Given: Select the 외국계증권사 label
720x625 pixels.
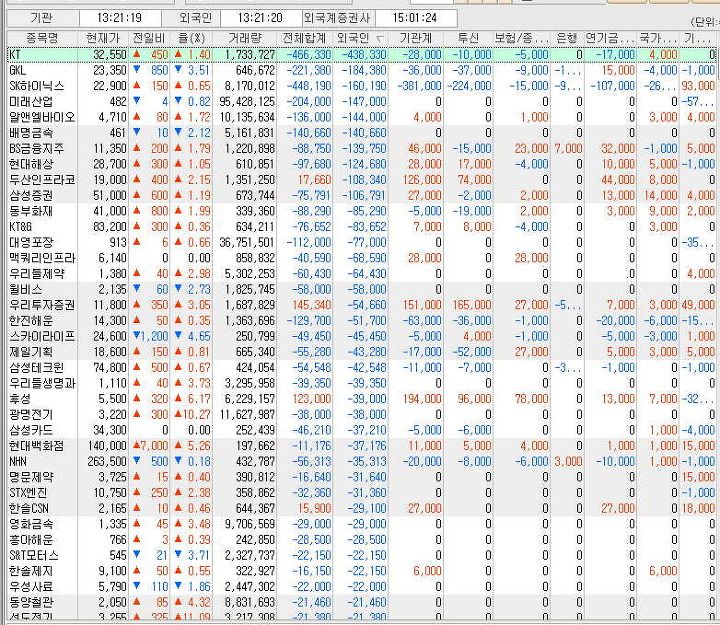Looking at the screenshot, I should tap(337, 18).
